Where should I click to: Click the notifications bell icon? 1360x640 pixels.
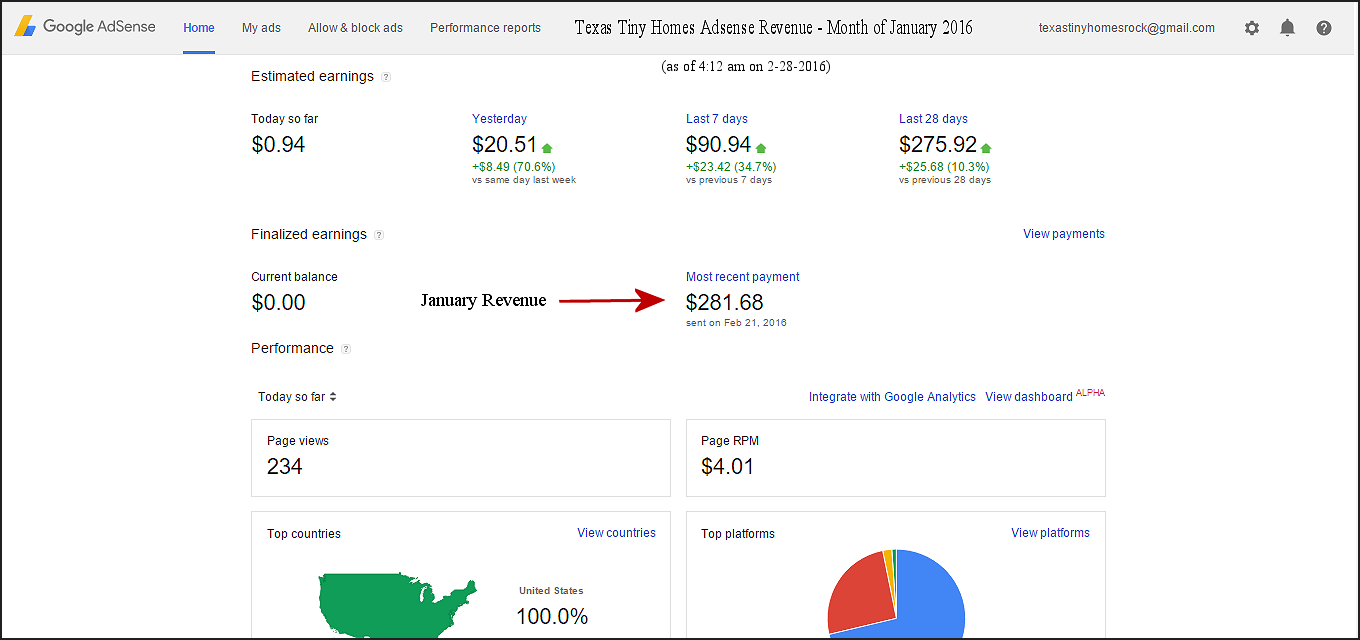click(1287, 28)
